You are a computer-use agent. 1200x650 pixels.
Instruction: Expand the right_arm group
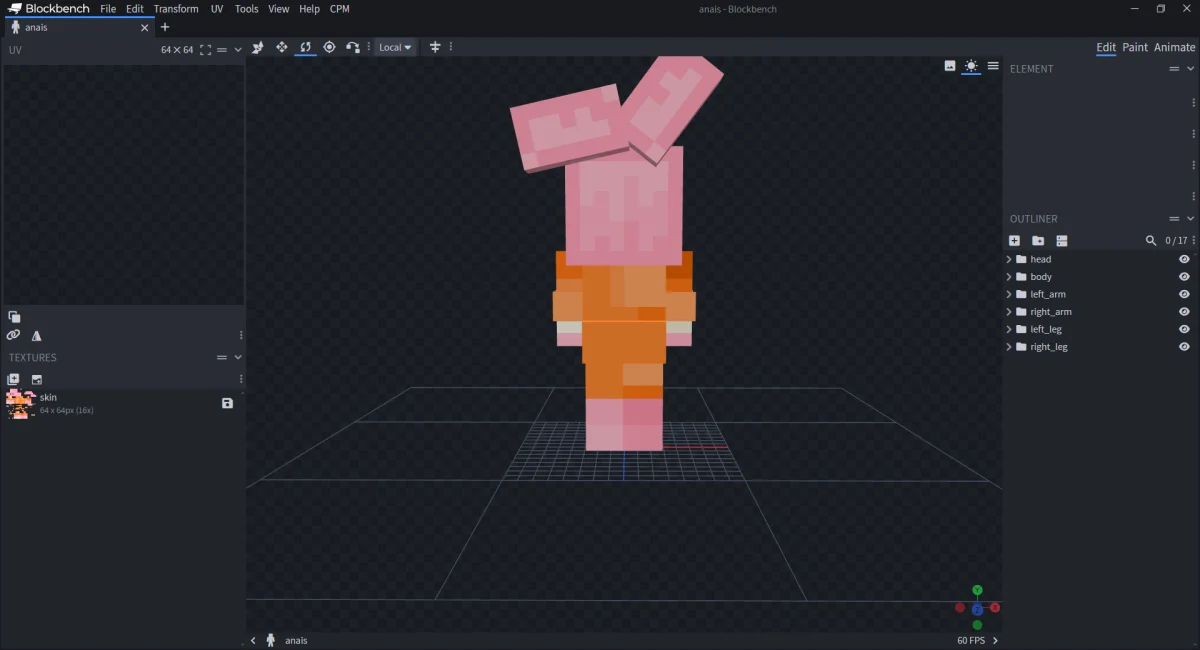(1009, 312)
